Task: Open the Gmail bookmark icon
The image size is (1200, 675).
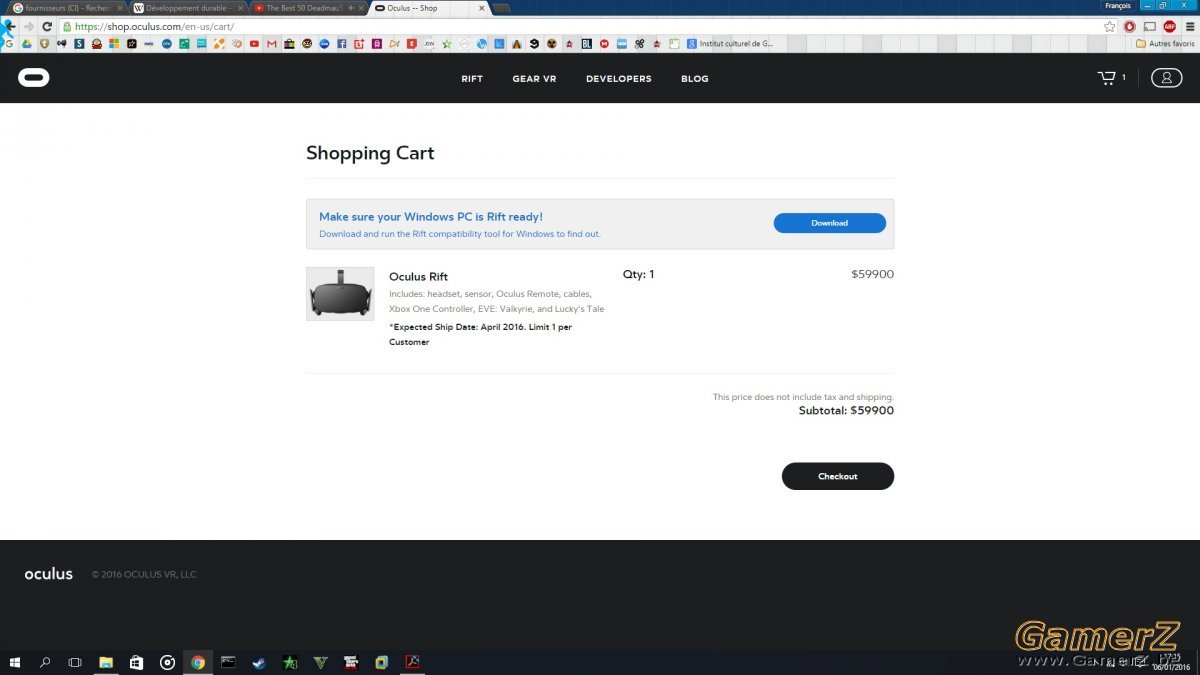Action: pyautogui.click(x=271, y=44)
